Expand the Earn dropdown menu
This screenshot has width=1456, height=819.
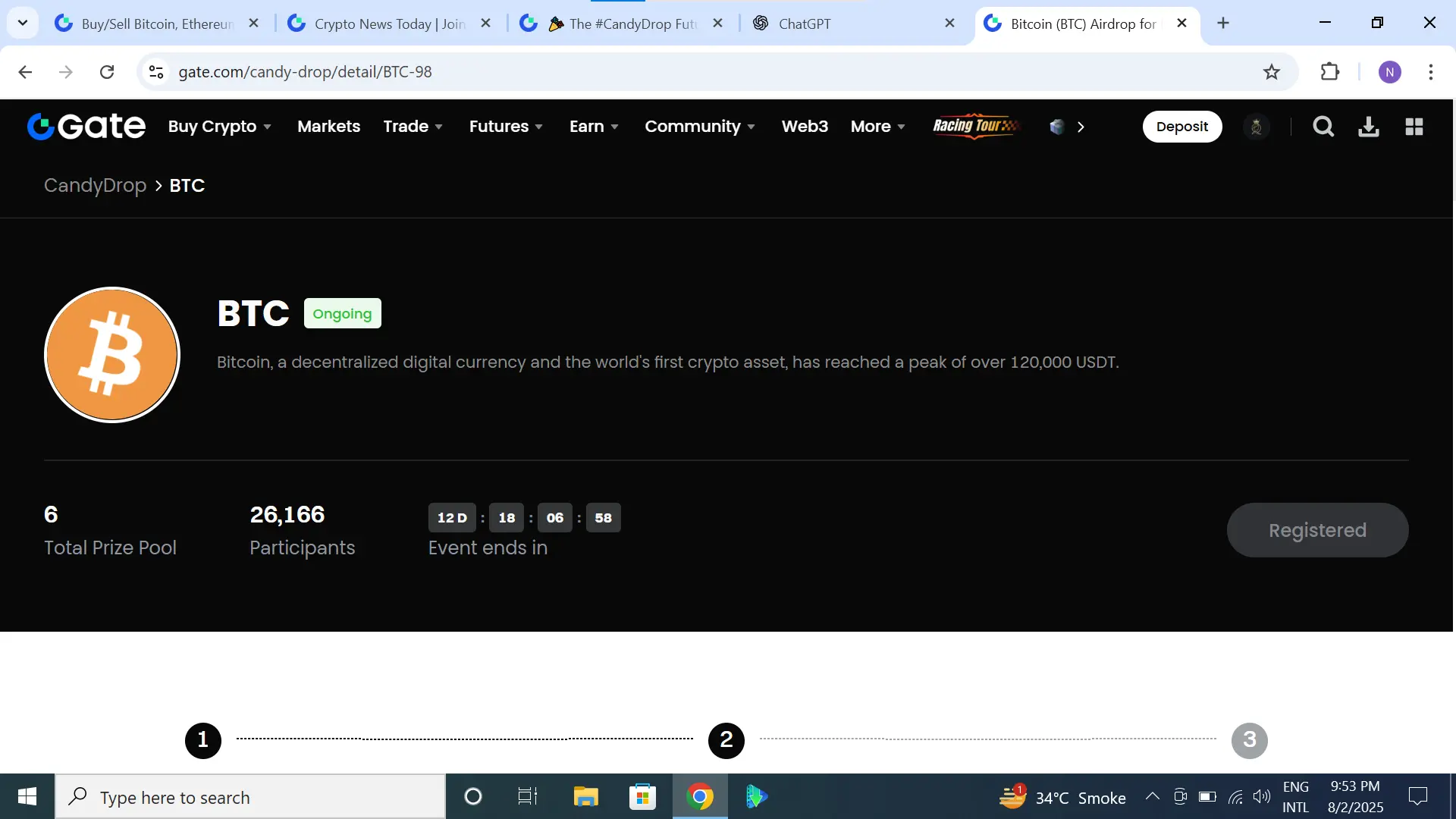(x=595, y=127)
